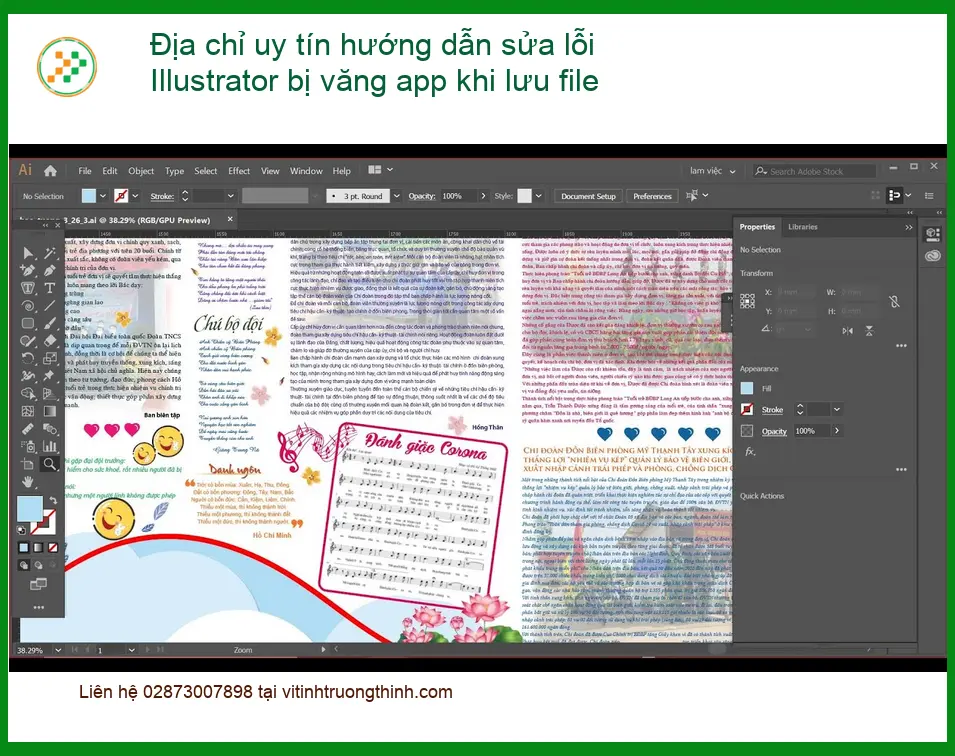
Task: Open the File menu
Action: click(x=85, y=171)
